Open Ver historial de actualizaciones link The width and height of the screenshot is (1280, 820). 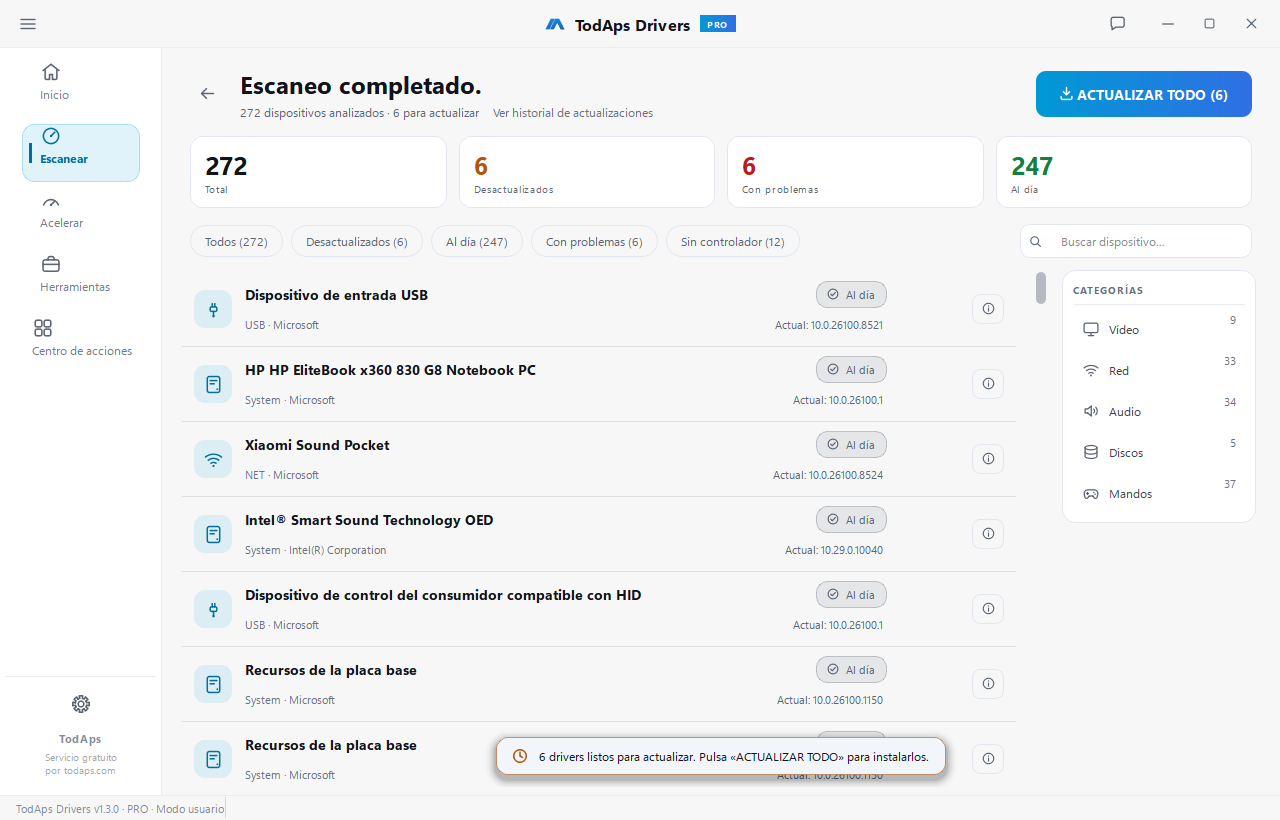tap(573, 113)
